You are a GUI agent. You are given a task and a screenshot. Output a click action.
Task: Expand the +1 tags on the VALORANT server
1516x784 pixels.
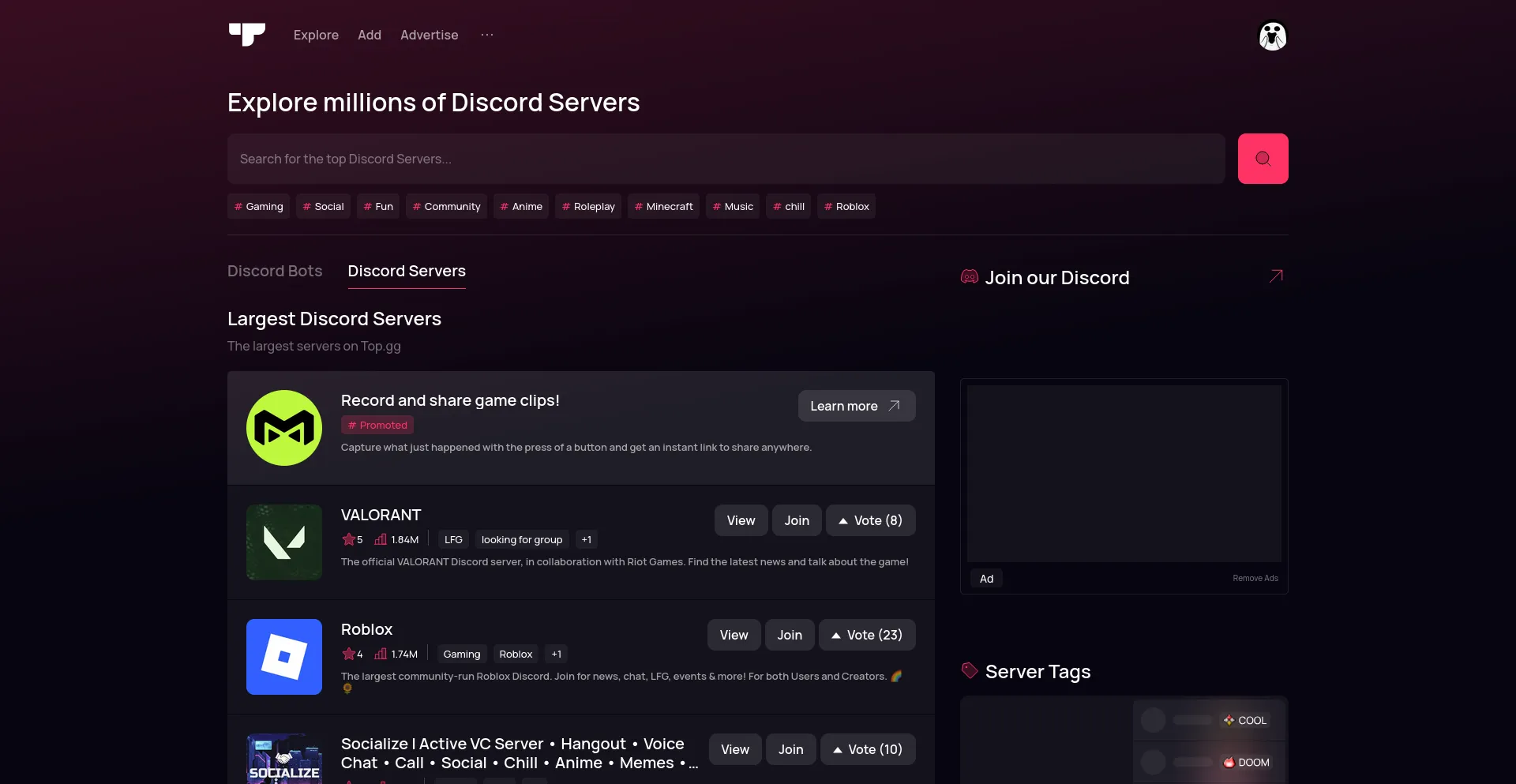click(586, 539)
